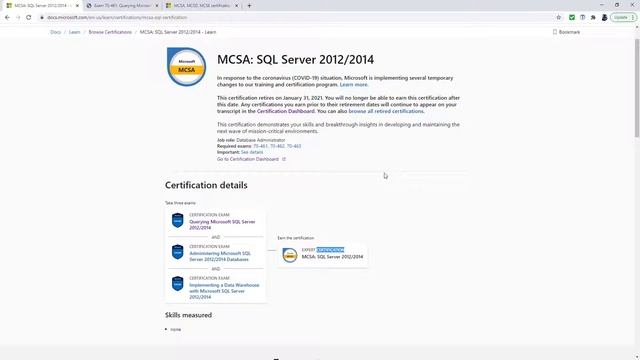Screen dimensions: 640x360
Task: Click the scrollbar down arrow
Action: pyautogui.click(x=637, y=357)
